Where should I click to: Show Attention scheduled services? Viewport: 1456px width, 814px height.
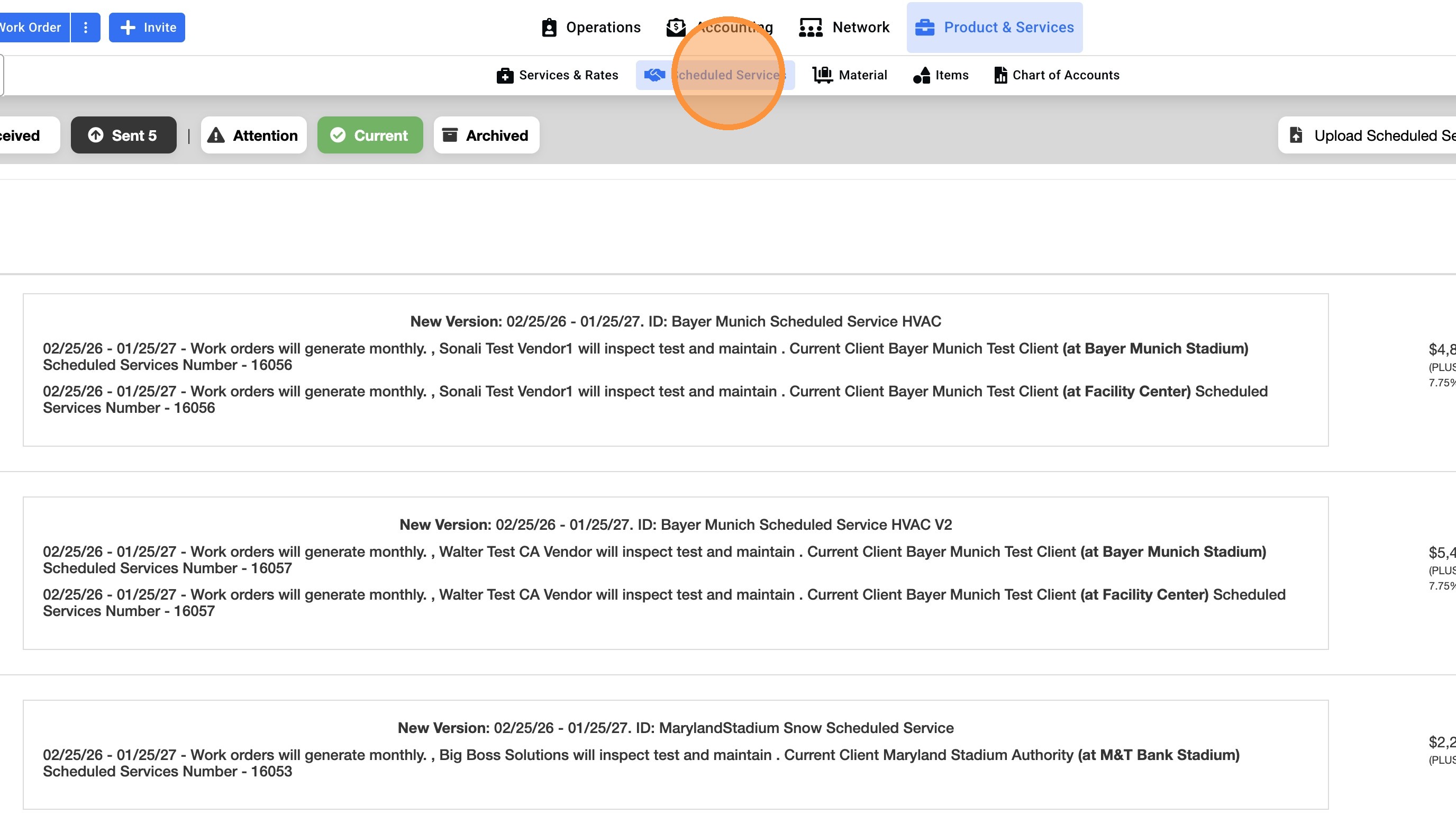click(253, 135)
